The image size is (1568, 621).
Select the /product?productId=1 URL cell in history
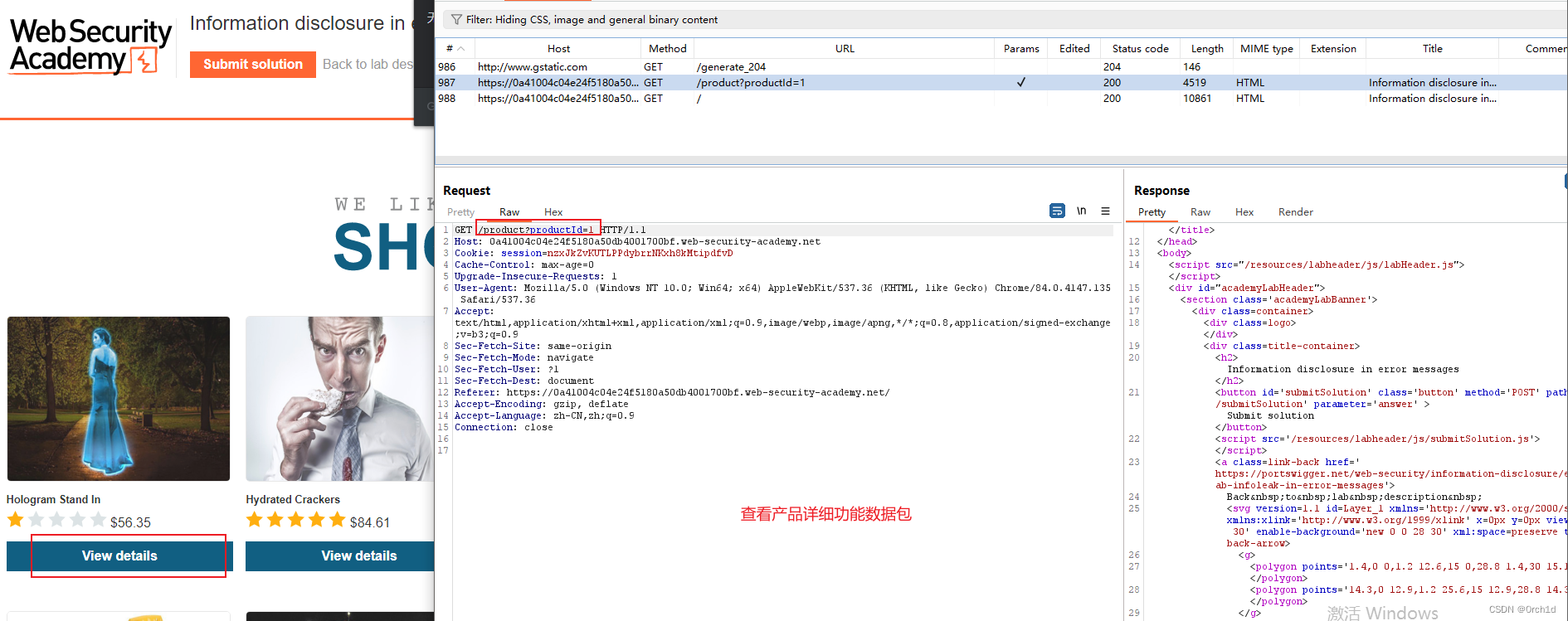coord(751,83)
